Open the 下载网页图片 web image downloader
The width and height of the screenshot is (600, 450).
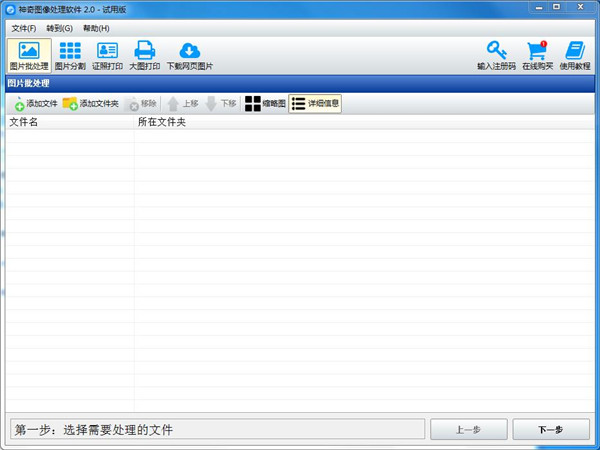(189, 55)
